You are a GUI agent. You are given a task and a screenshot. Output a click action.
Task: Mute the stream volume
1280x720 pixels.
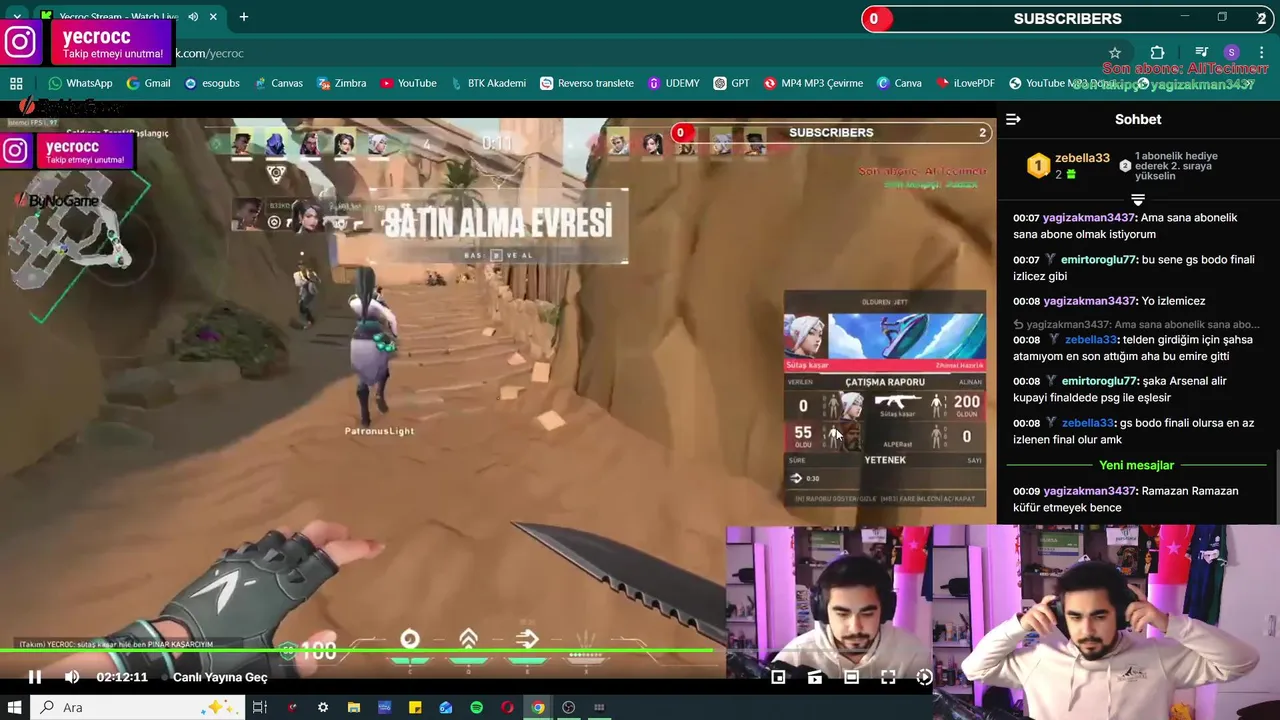(x=72, y=677)
